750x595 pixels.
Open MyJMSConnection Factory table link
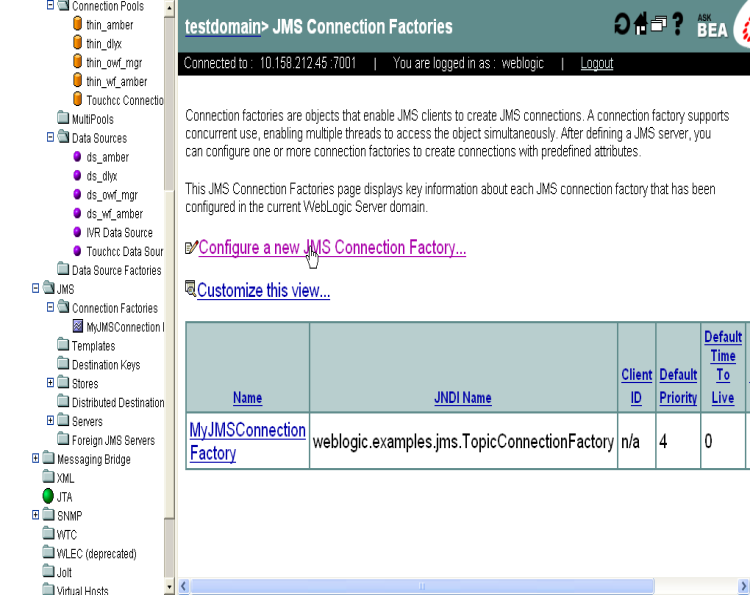[247, 441]
